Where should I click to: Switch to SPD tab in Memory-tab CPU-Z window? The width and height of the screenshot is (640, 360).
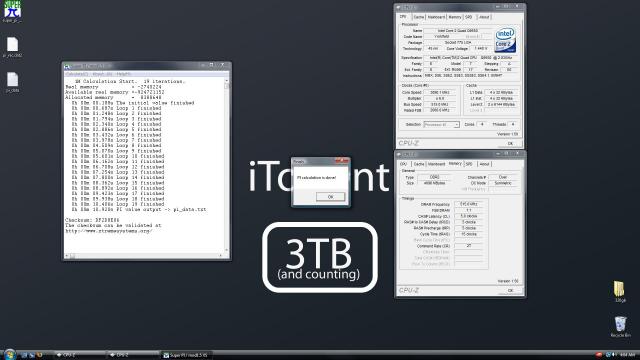coord(469,164)
